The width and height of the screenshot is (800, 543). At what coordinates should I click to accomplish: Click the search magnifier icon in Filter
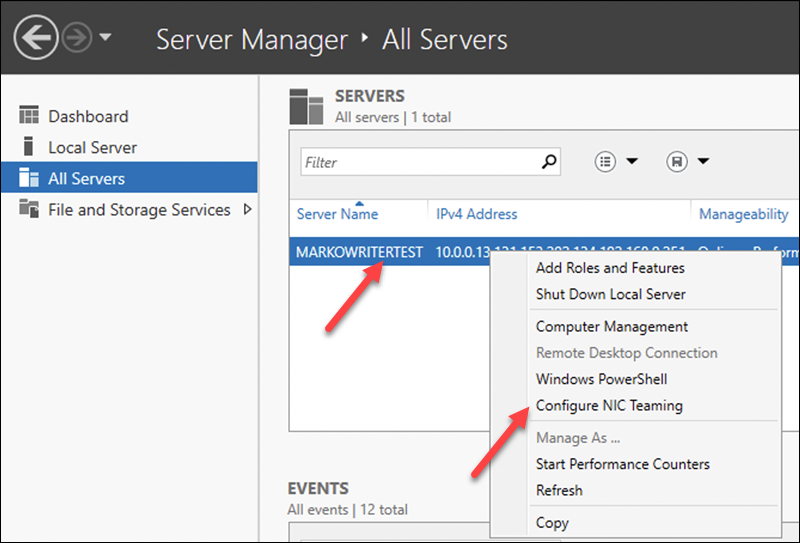coord(549,162)
